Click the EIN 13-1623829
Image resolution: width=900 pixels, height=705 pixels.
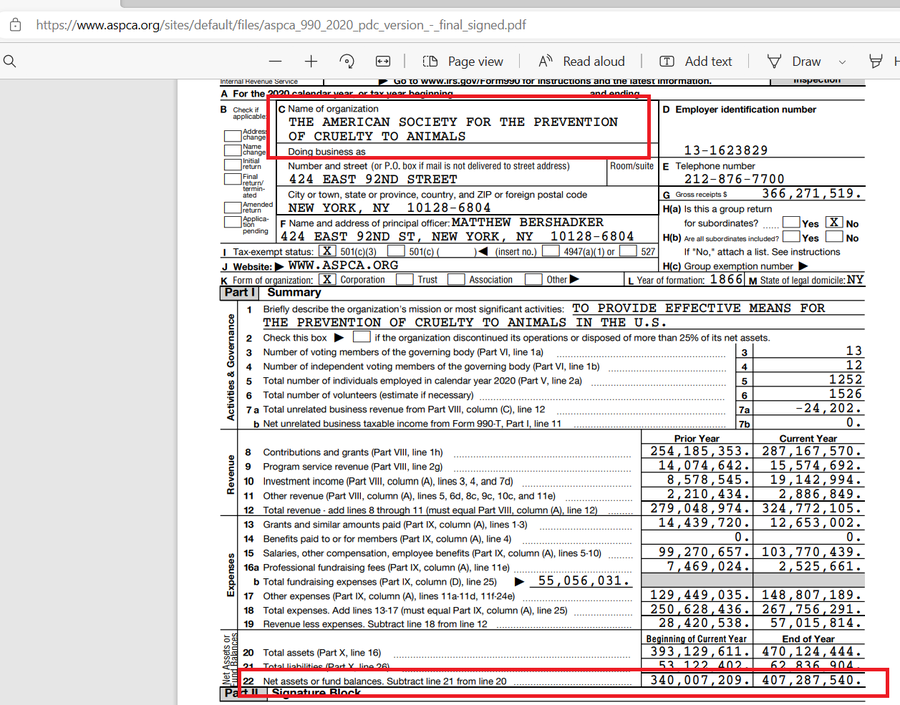tap(726, 150)
